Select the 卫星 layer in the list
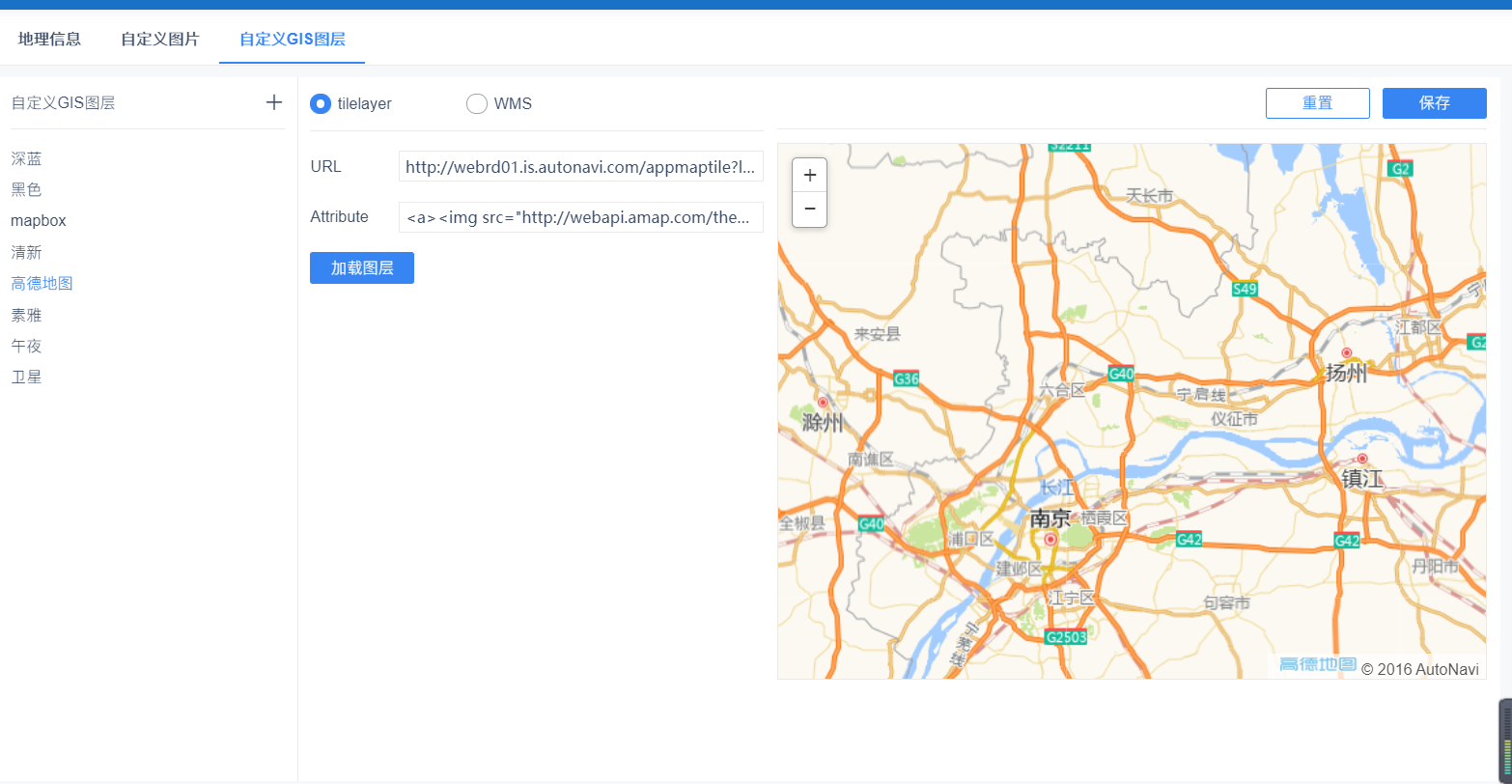Screen dimensions: 1512x784 pos(27,377)
